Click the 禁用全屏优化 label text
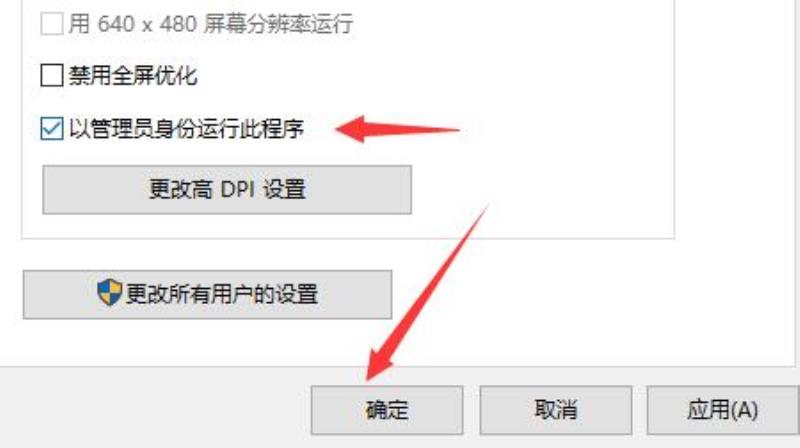The width and height of the screenshot is (800, 448). pyautogui.click(x=133, y=76)
